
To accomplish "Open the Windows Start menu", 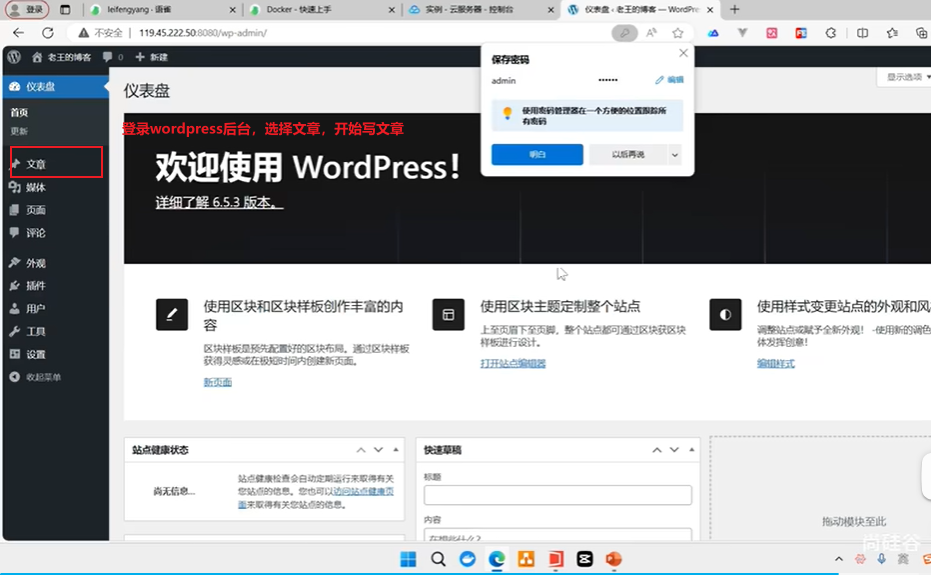I will tap(408, 559).
